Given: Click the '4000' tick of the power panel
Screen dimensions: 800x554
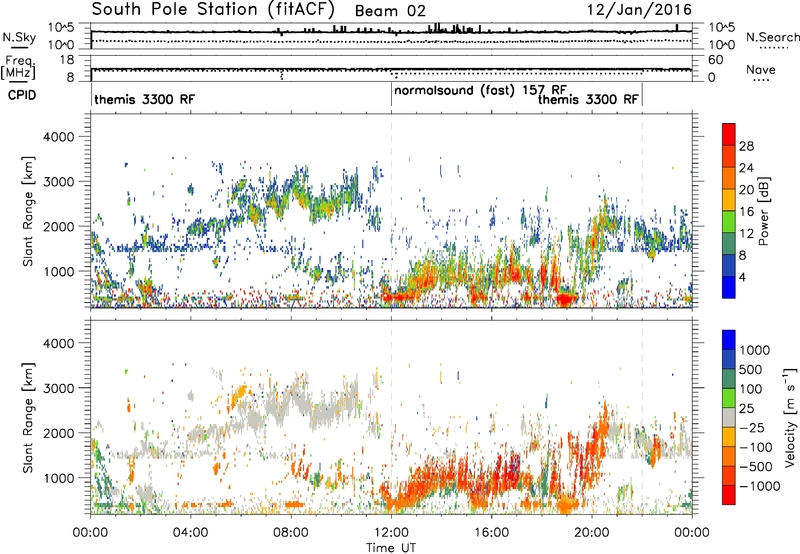Looking at the screenshot, I should point(58,137).
